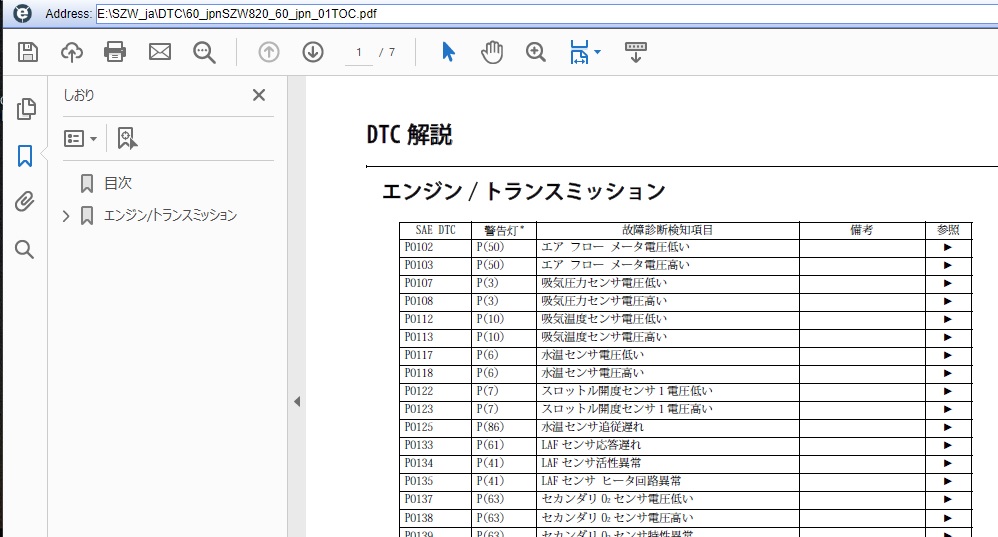Go to previous page arrow
This screenshot has width=998, height=537.
(269, 52)
